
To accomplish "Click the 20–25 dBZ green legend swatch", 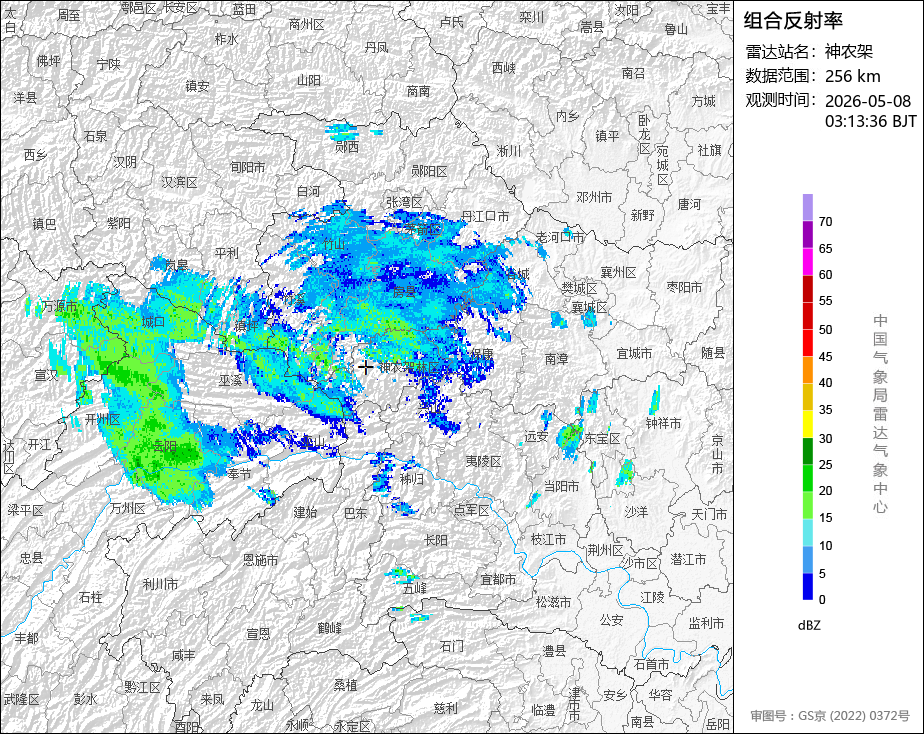I will [x=807, y=478].
